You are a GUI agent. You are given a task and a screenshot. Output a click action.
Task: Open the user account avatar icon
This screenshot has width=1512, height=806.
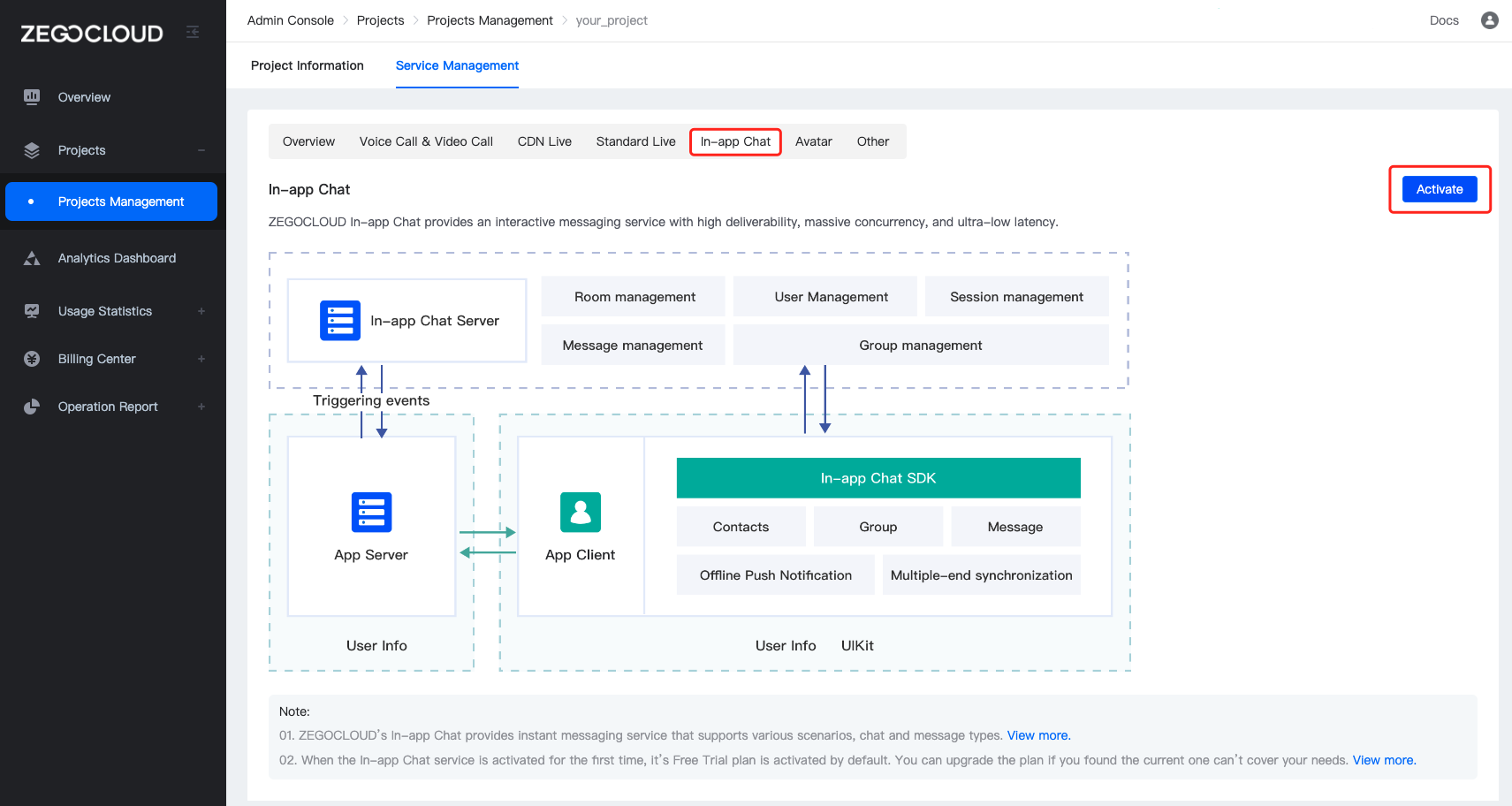point(1489,20)
